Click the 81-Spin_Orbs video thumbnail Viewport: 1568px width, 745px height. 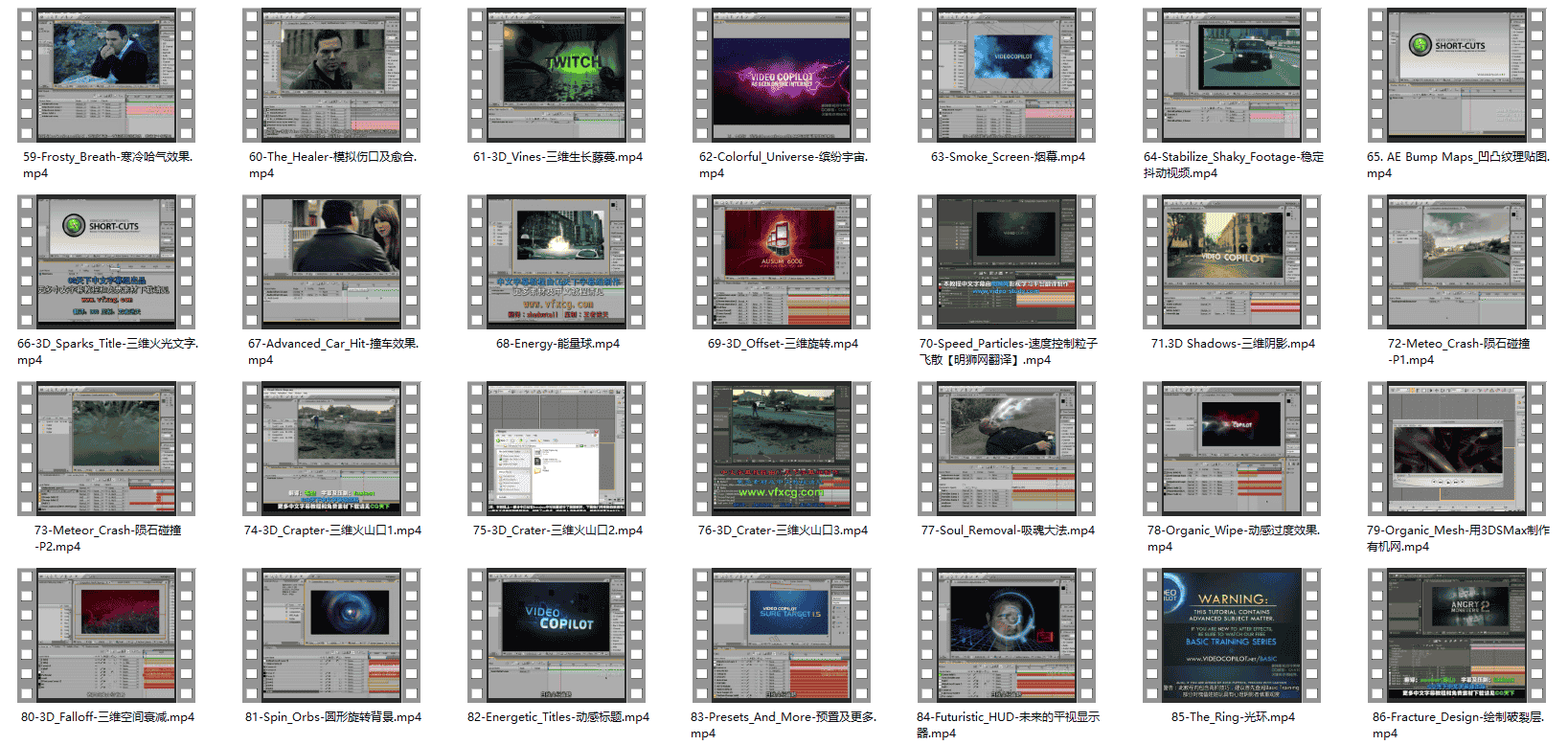[x=331, y=636]
